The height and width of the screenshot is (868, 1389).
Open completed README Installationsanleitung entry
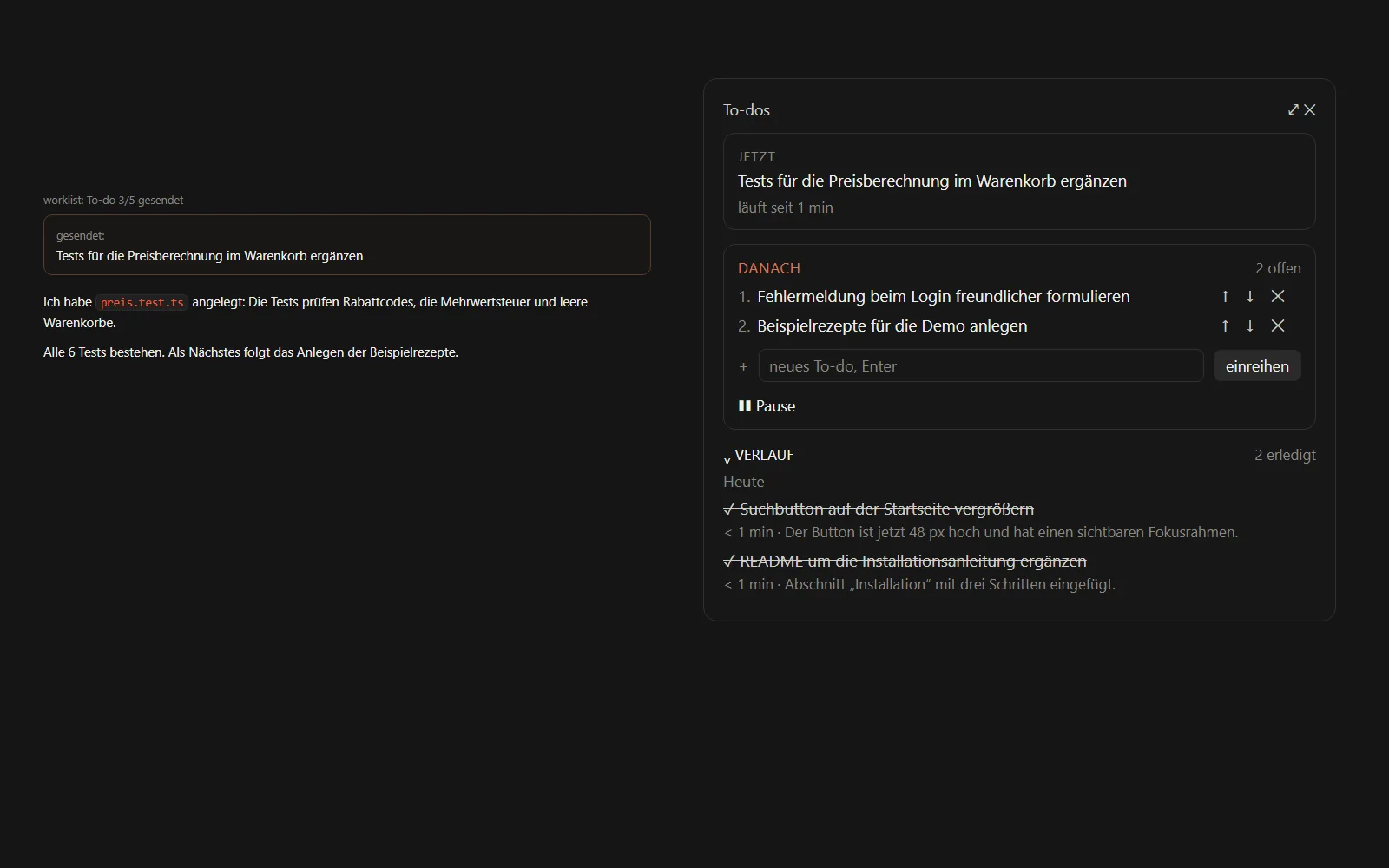point(905,562)
